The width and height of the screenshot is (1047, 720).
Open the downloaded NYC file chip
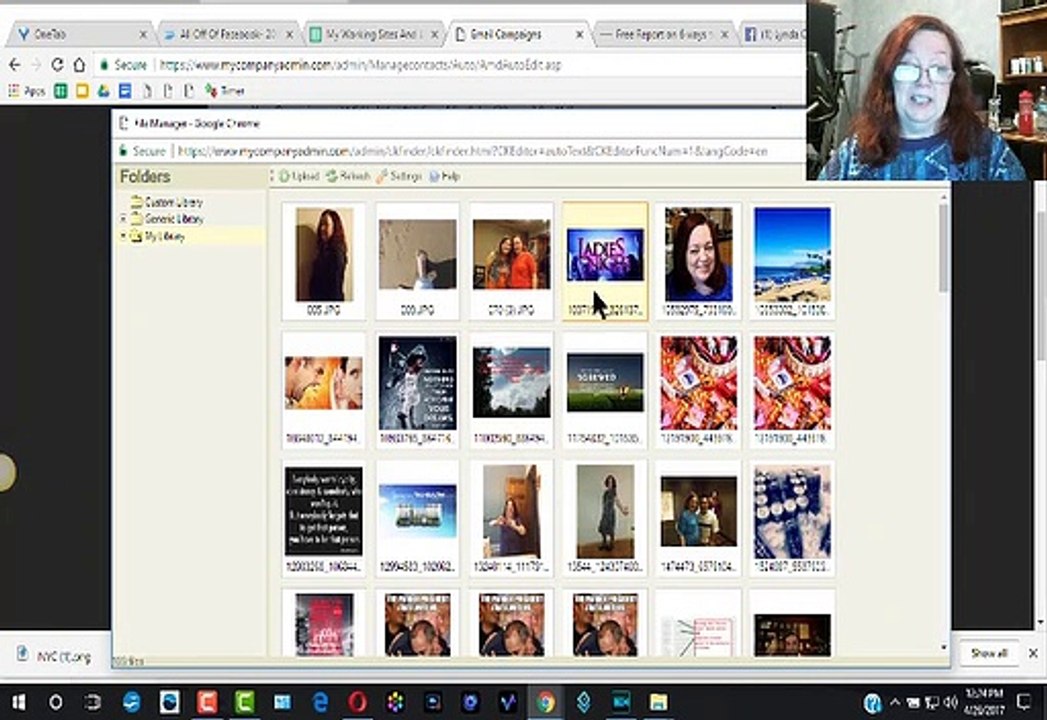pyautogui.click(x=55, y=656)
